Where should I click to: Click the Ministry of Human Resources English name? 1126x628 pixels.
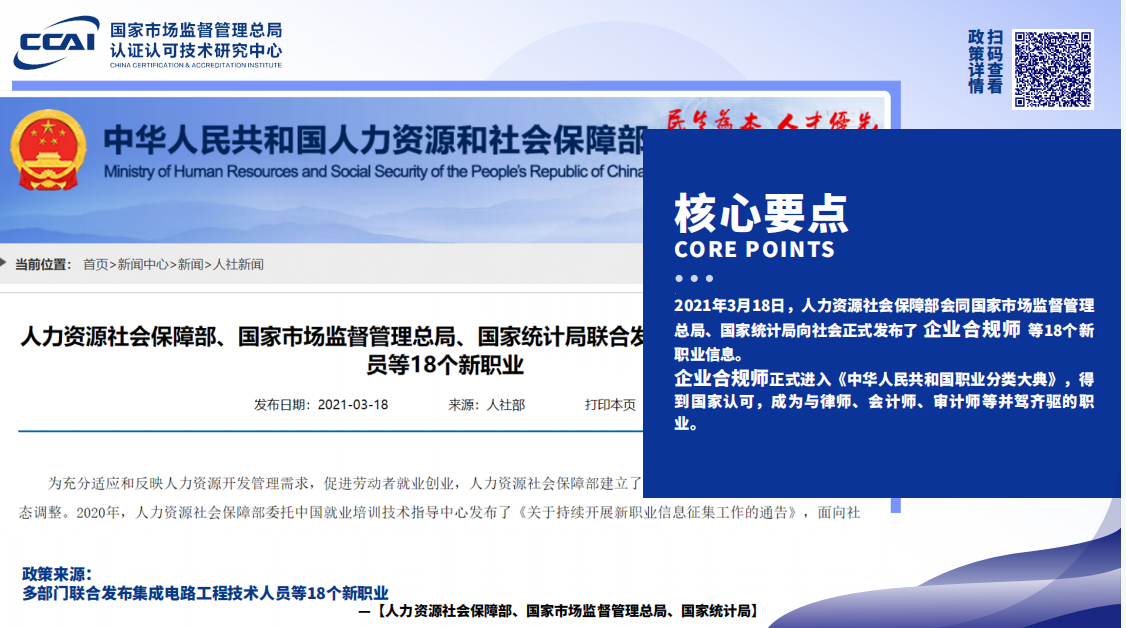coord(373,172)
